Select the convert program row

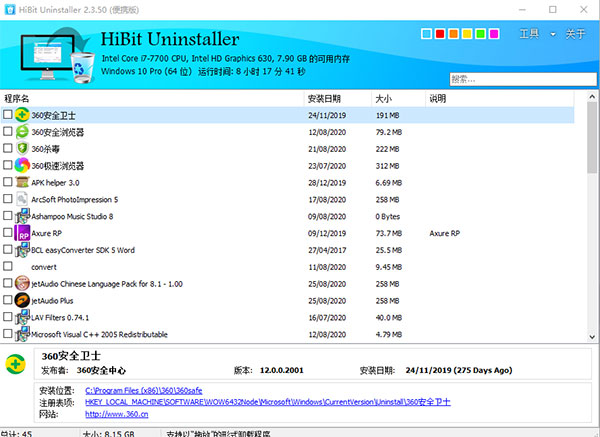tap(287, 267)
